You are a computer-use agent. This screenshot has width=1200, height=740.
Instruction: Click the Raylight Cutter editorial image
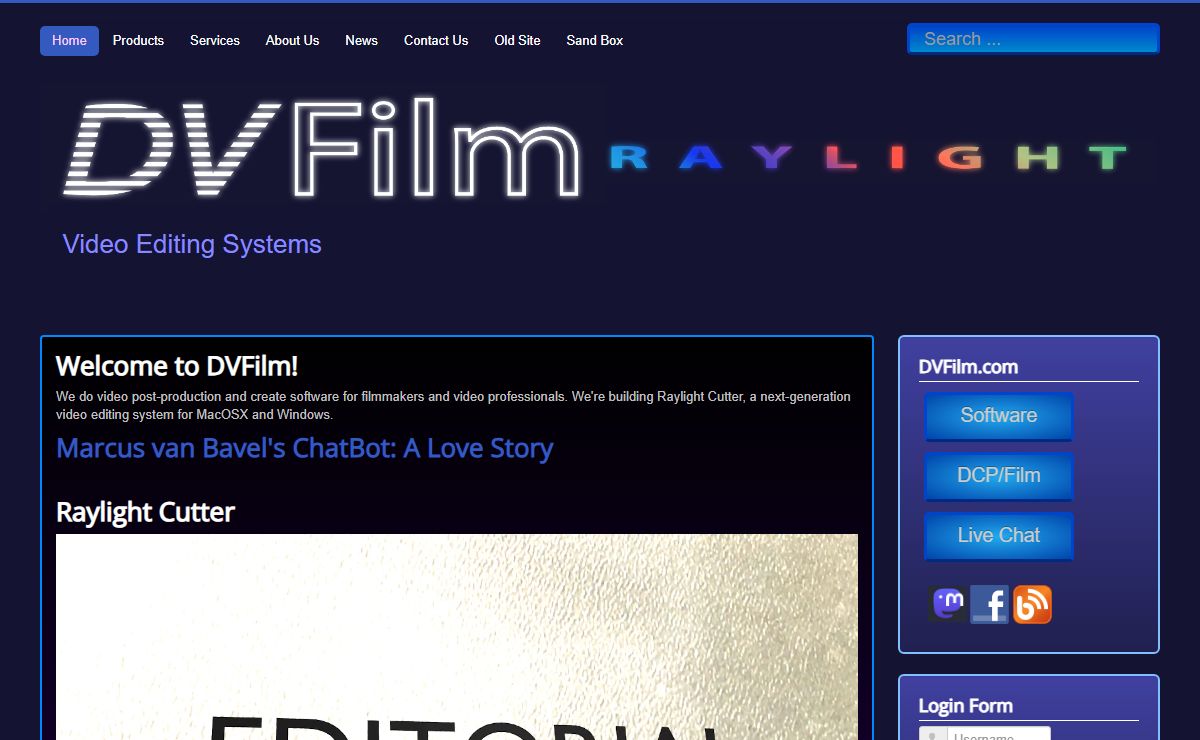coord(457,637)
